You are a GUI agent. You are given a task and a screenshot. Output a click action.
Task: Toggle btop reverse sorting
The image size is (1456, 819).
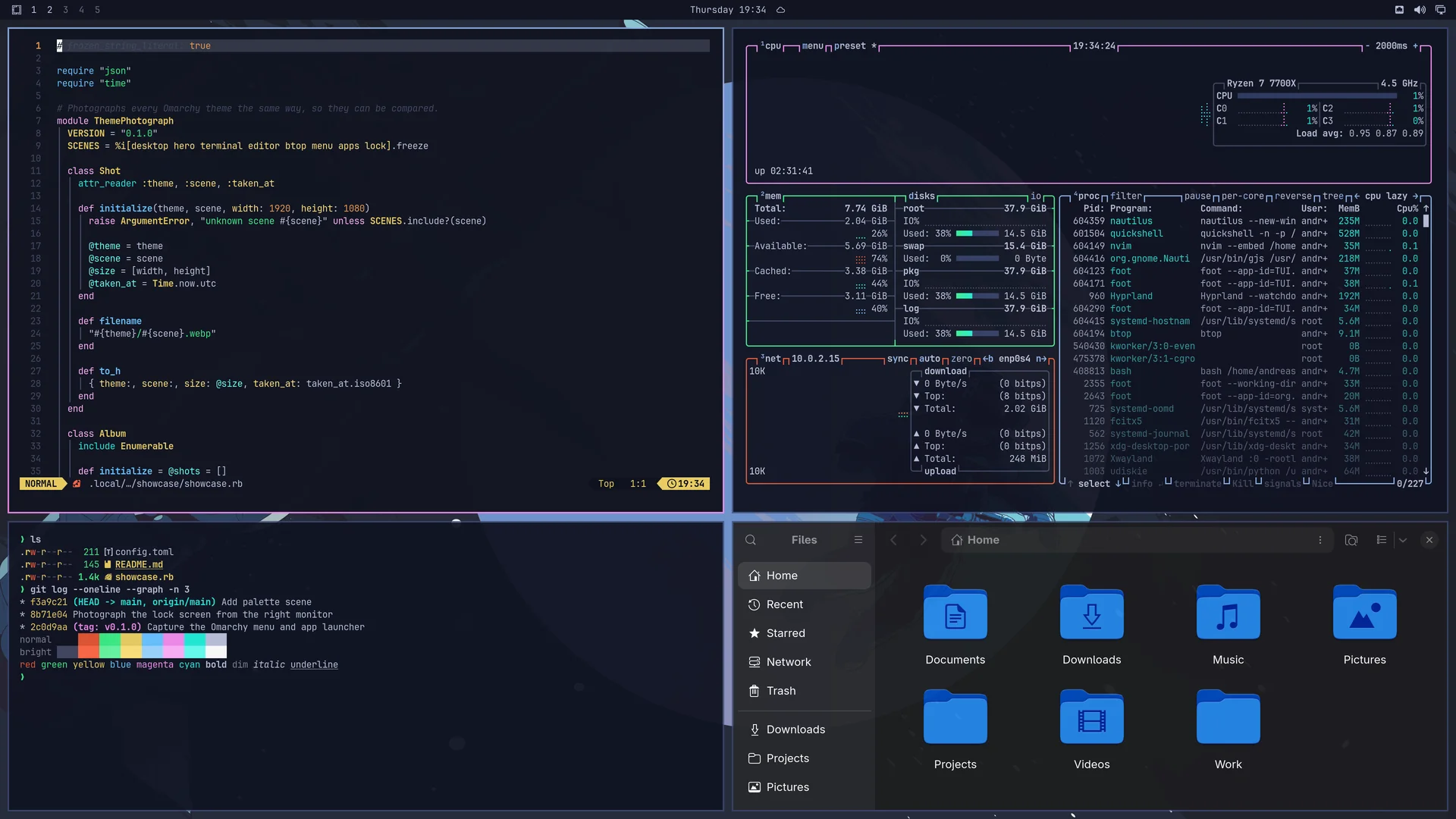tap(1293, 196)
